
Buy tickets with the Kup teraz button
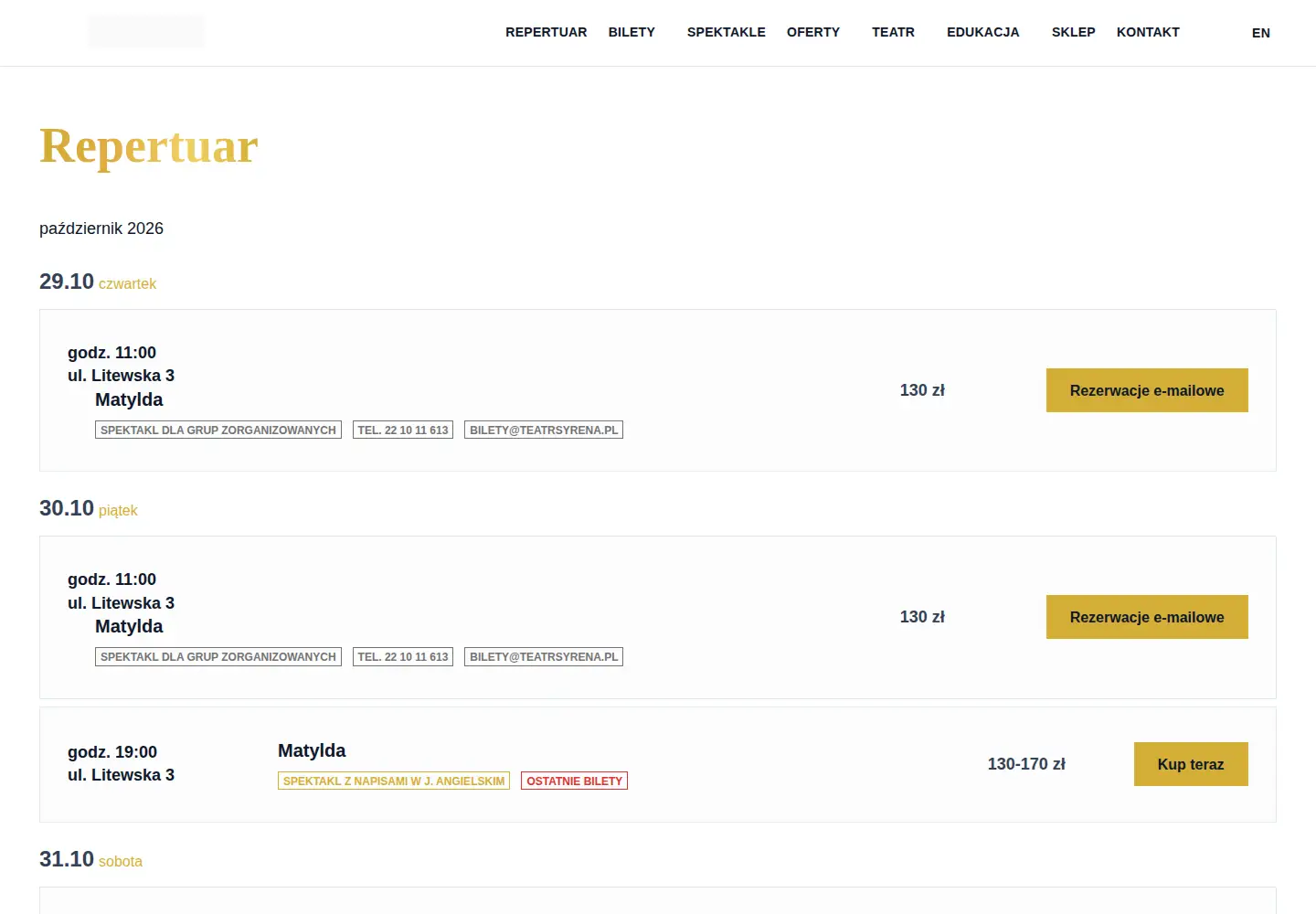1191,764
